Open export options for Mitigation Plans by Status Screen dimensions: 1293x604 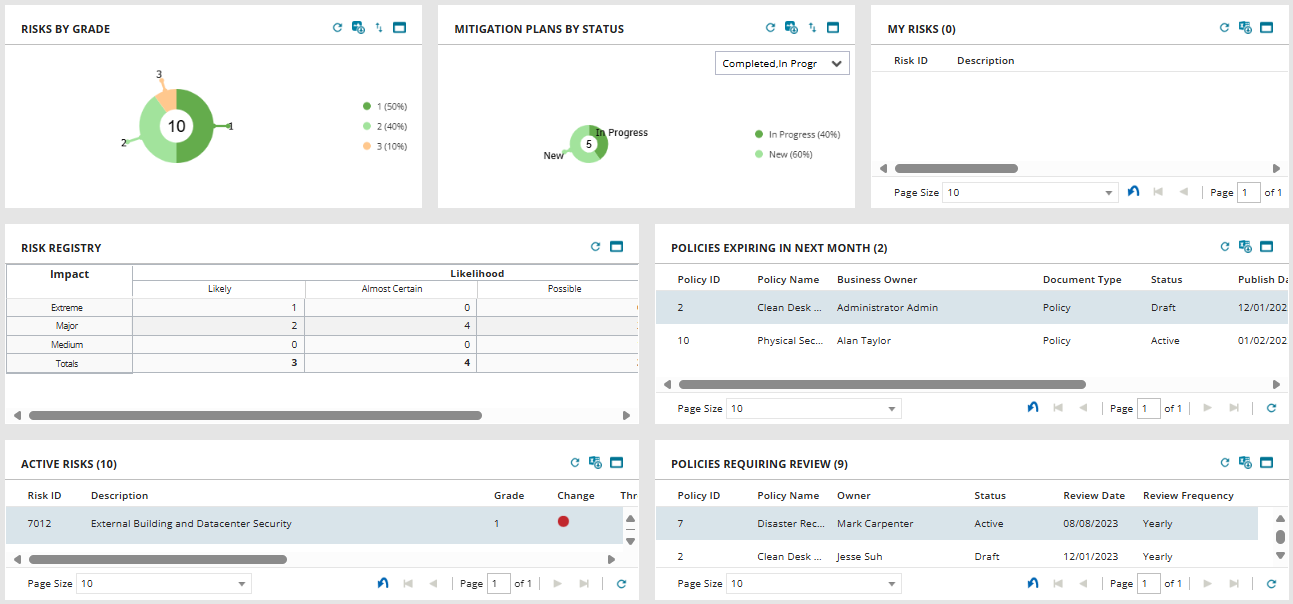tap(790, 27)
